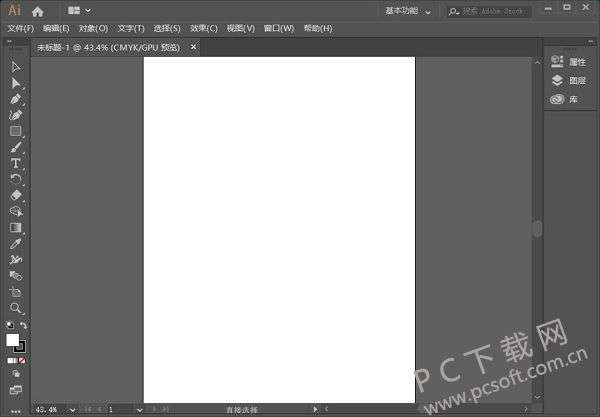This screenshot has width=600, height=417.
Task: Open the 效果(C) menu
Action: 204,28
